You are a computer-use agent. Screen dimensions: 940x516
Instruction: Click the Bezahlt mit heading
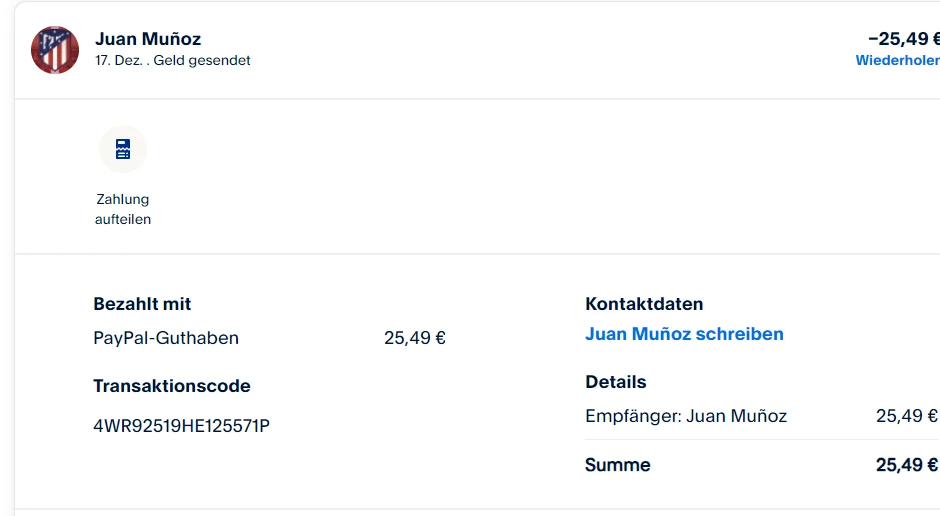click(x=142, y=304)
